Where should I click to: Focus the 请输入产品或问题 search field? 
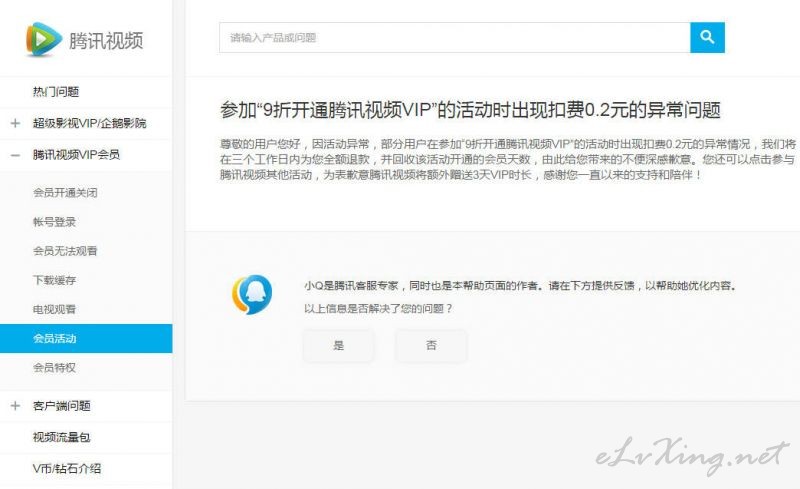click(x=455, y=37)
